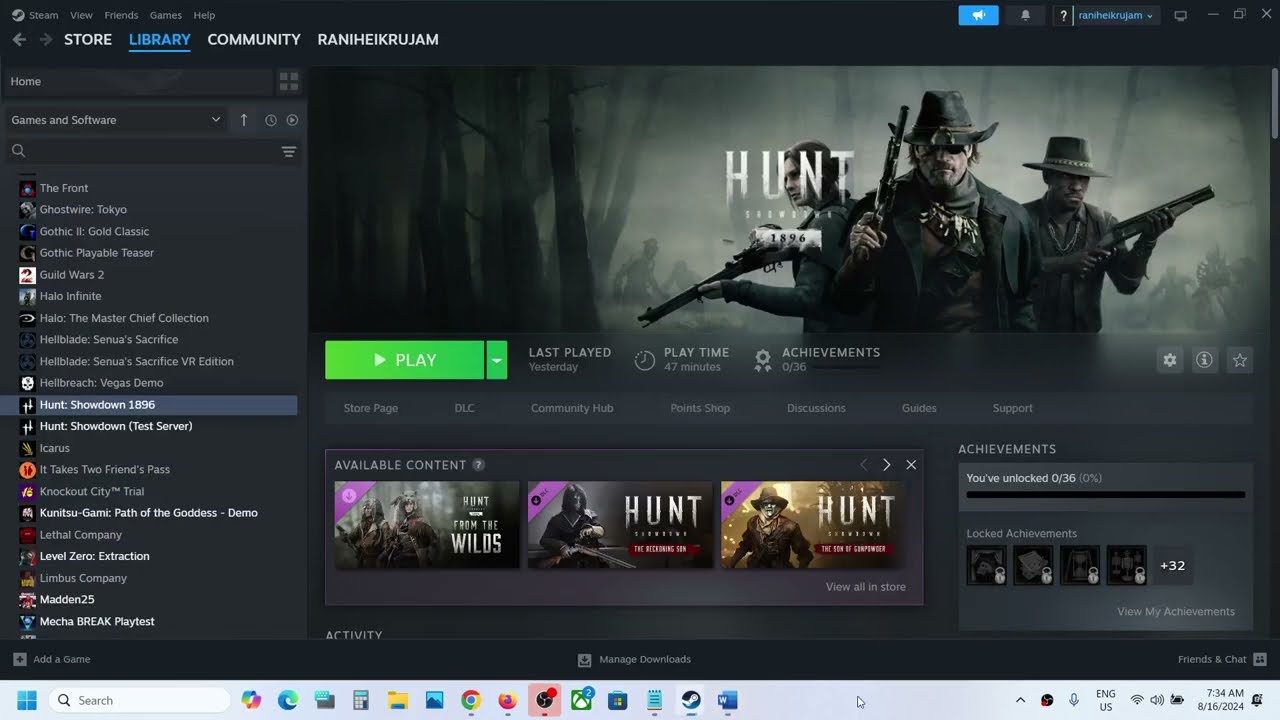1280x720 pixels.
Task: Toggle the collections grid view icon
Action: coord(288,81)
